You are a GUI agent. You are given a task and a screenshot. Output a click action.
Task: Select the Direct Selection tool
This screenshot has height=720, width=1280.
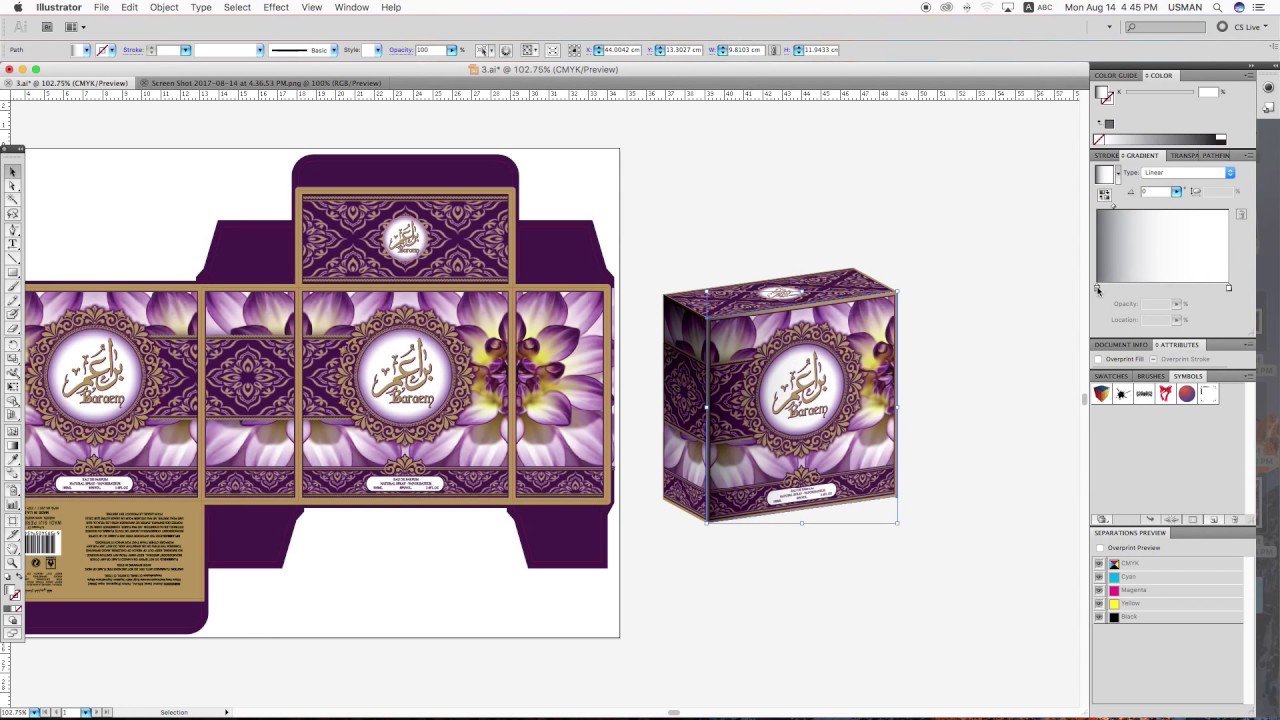tap(13, 186)
